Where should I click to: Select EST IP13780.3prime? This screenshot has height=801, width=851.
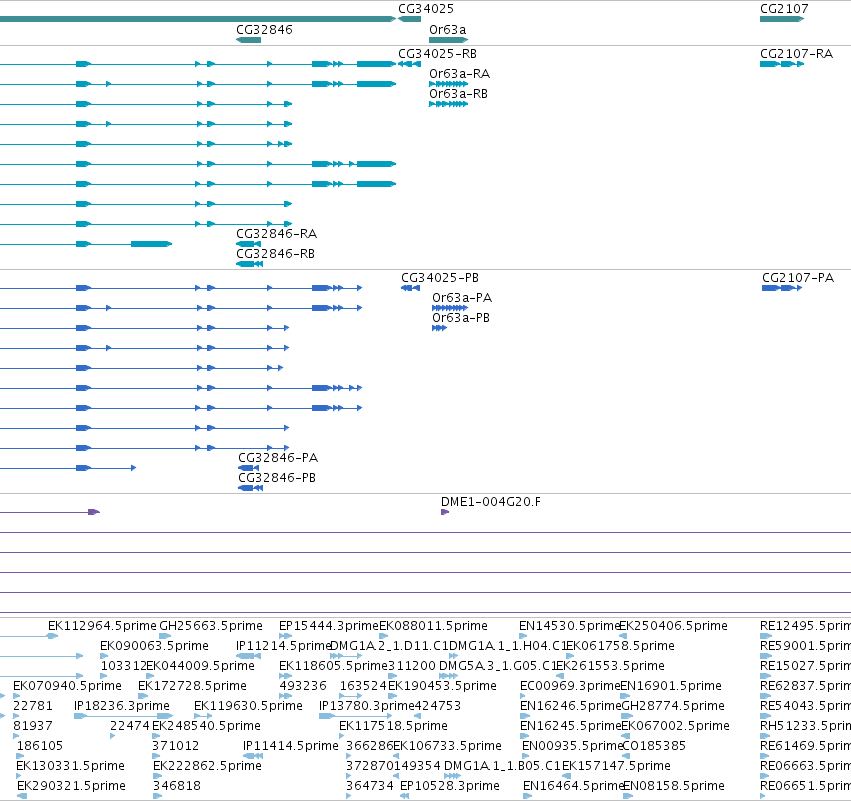[x=367, y=707]
